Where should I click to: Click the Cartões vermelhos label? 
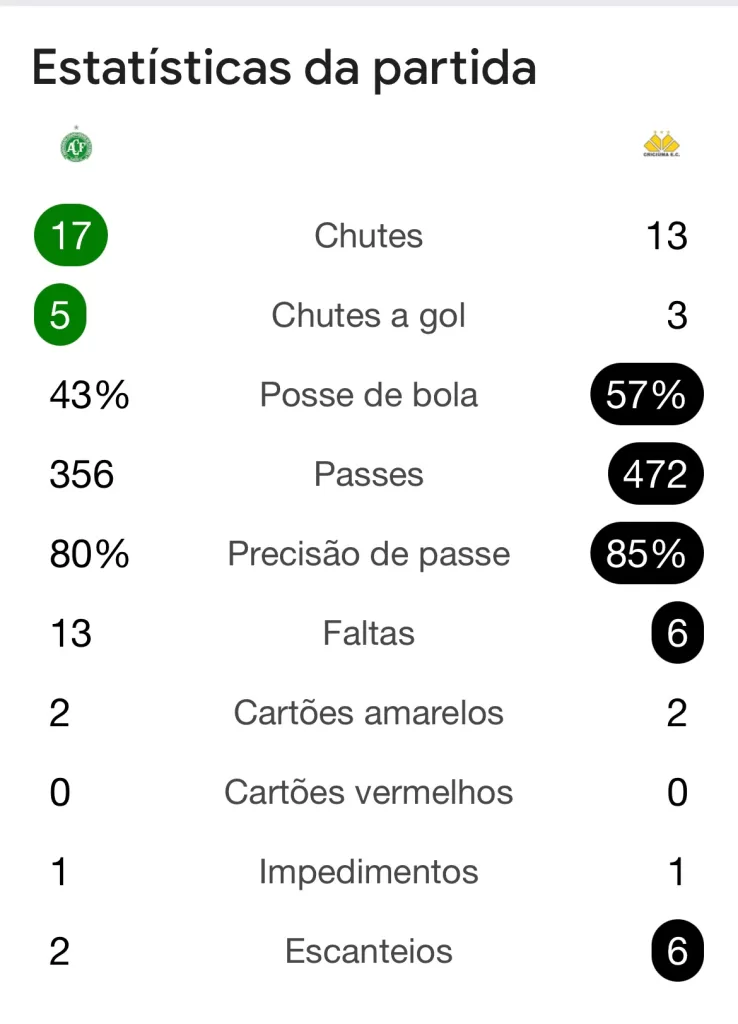pos(368,792)
